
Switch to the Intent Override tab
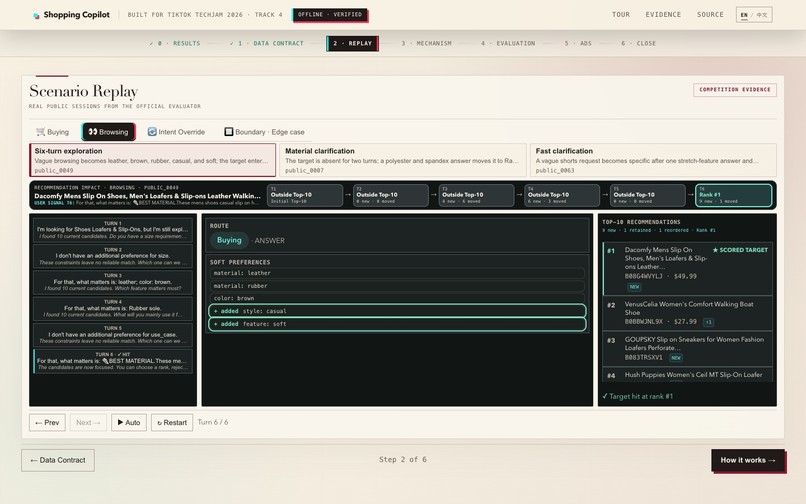176,132
